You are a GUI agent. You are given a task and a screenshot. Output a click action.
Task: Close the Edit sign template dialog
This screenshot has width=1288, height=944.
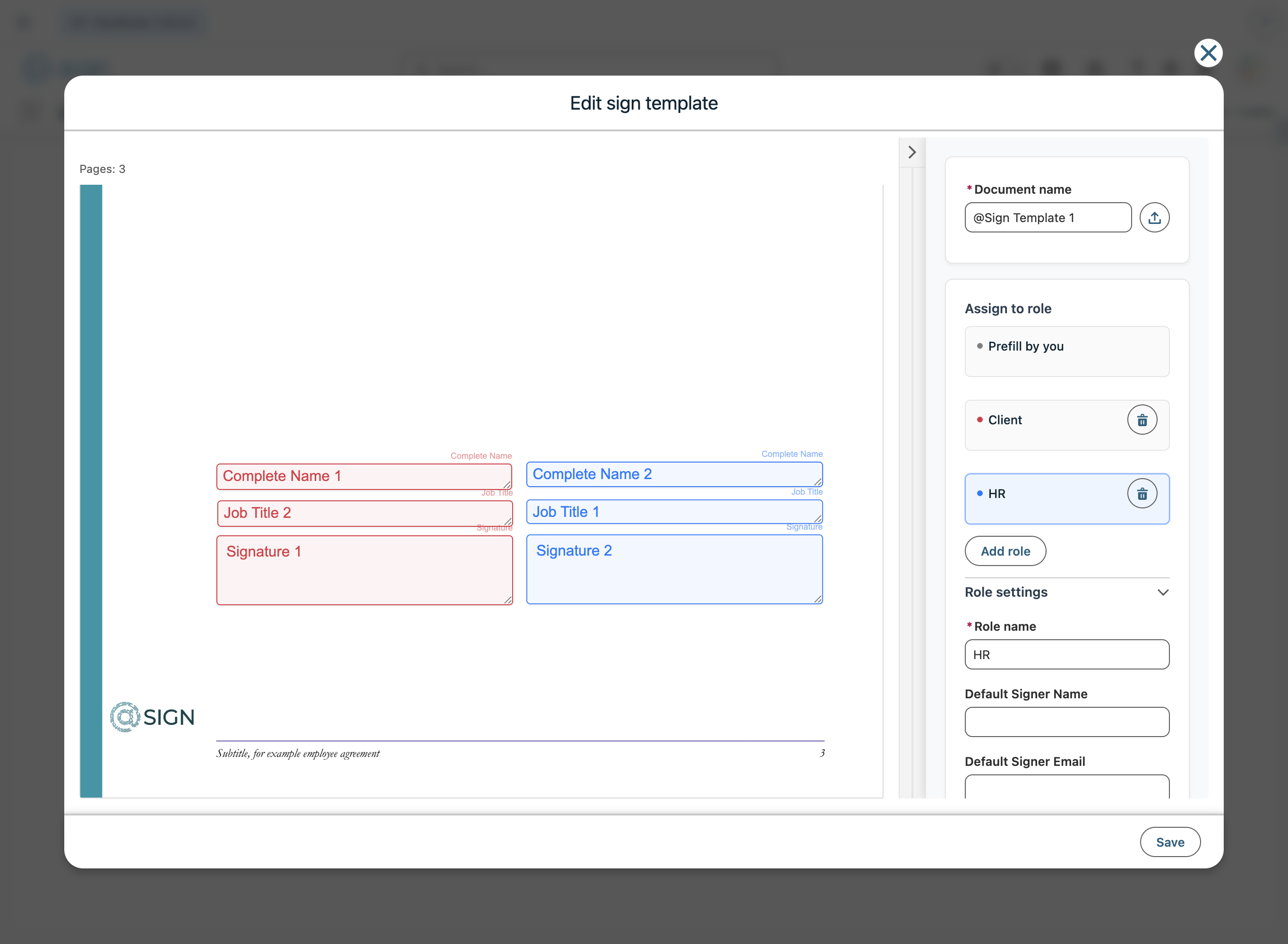coord(1208,53)
